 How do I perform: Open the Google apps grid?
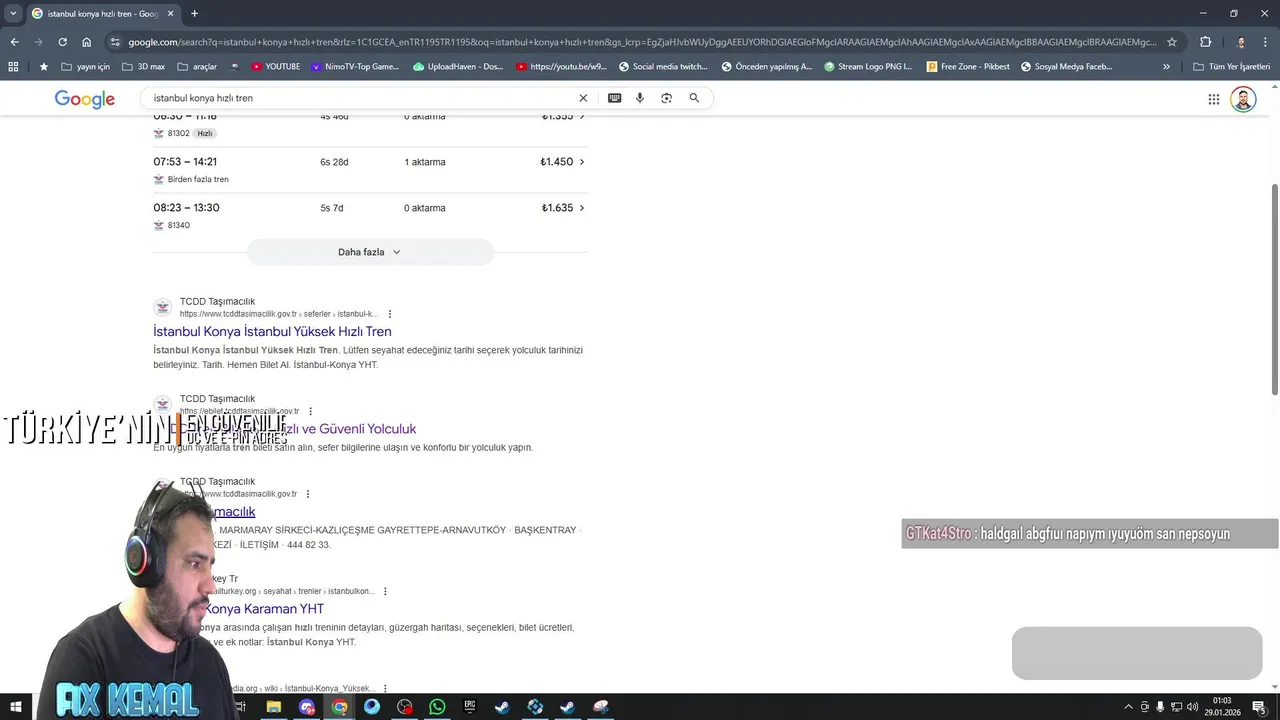pos(1214,99)
